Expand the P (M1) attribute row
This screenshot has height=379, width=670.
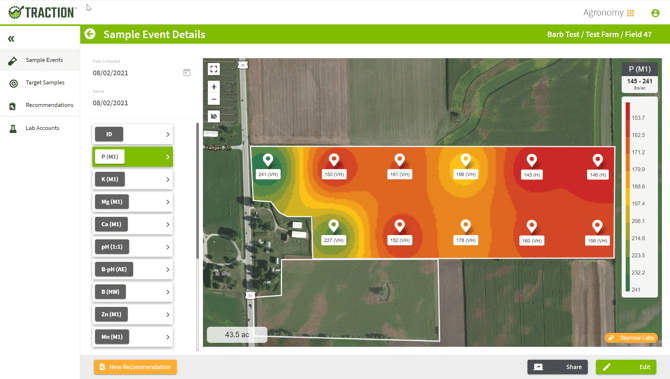pyautogui.click(x=132, y=157)
